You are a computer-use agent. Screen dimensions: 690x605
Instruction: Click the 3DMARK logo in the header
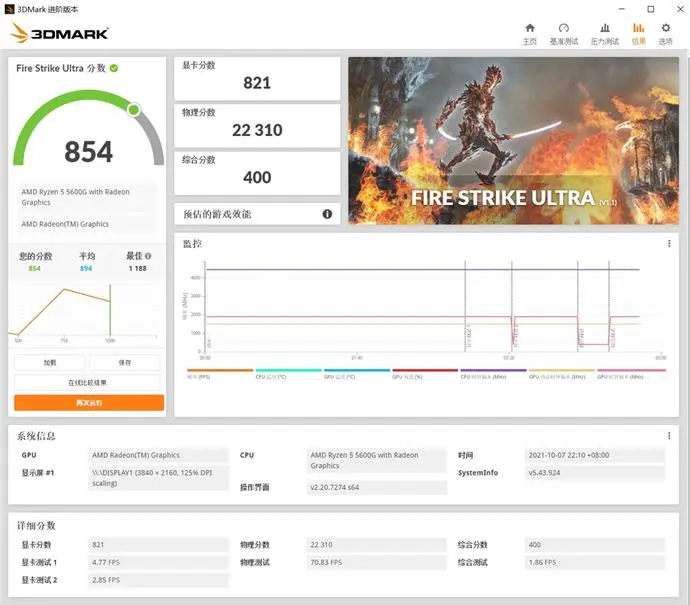(x=59, y=33)
